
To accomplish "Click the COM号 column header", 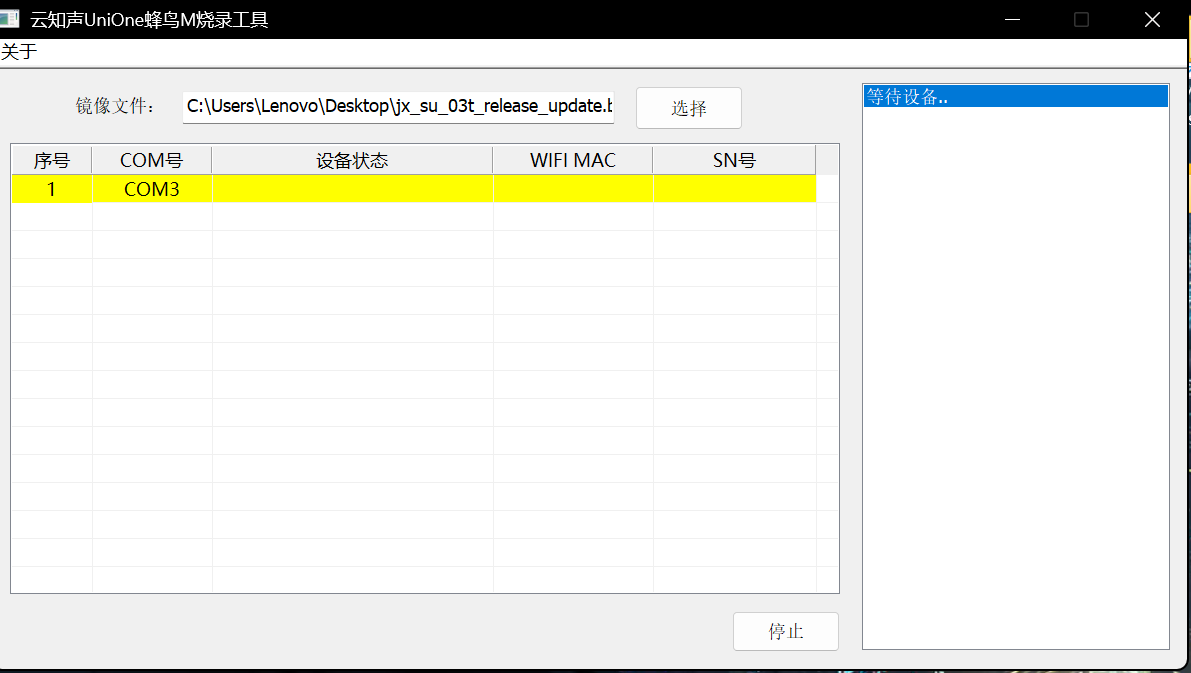I will click(151, 160).
